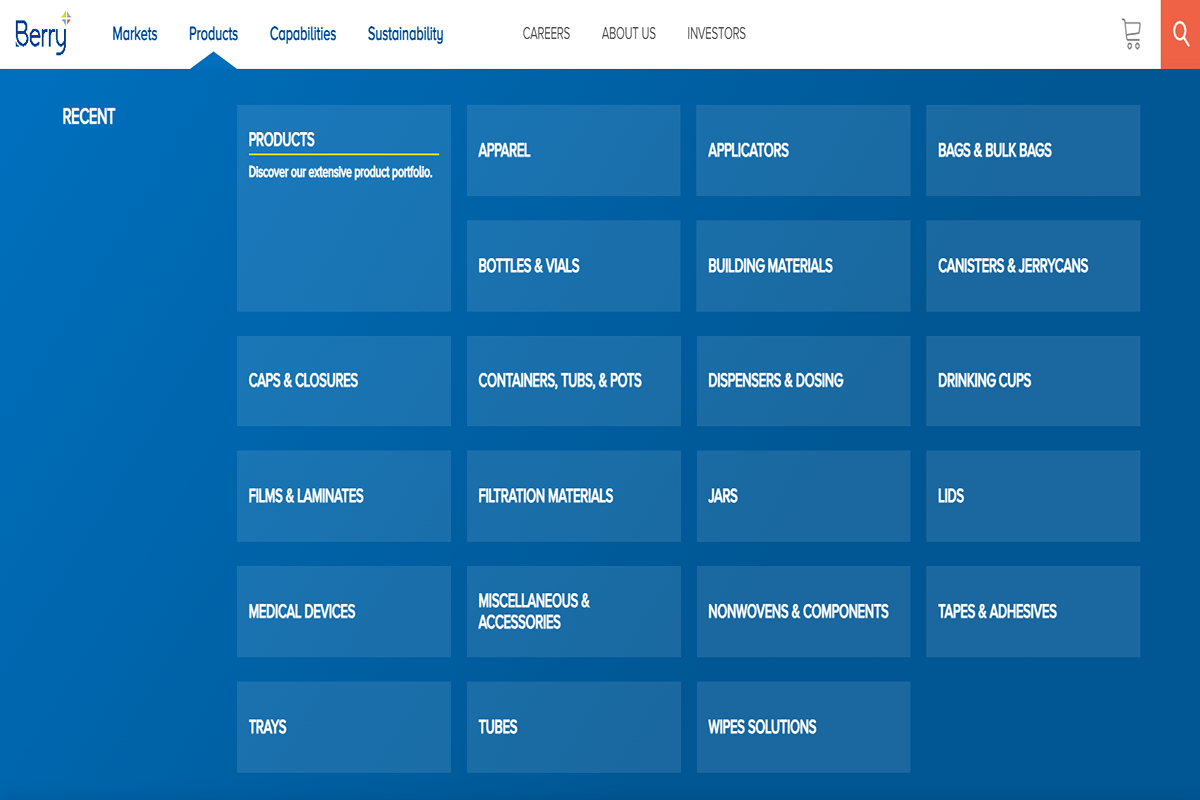Open Tapes & Adhesives category
The width and height of the screenshot is (1200, 800).
click(x=1032, y=611)
